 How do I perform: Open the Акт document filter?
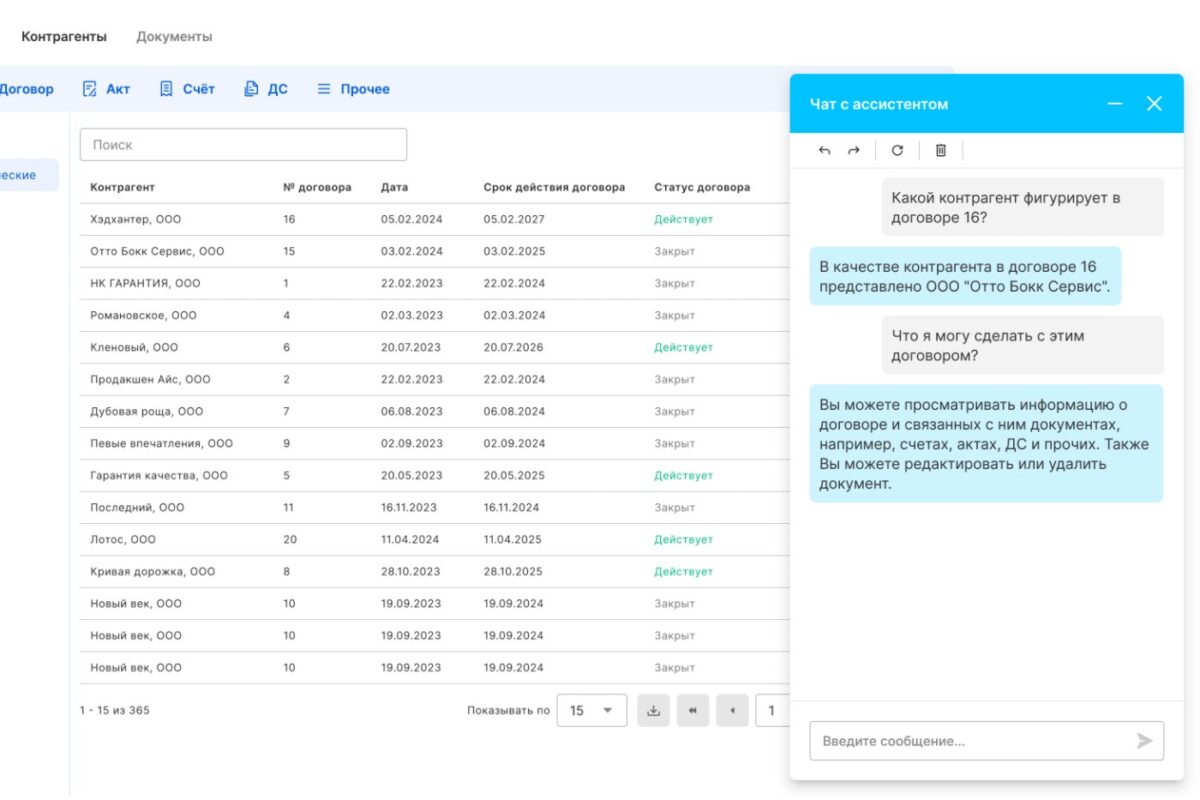pyautogui.click(x=106, y=89)
